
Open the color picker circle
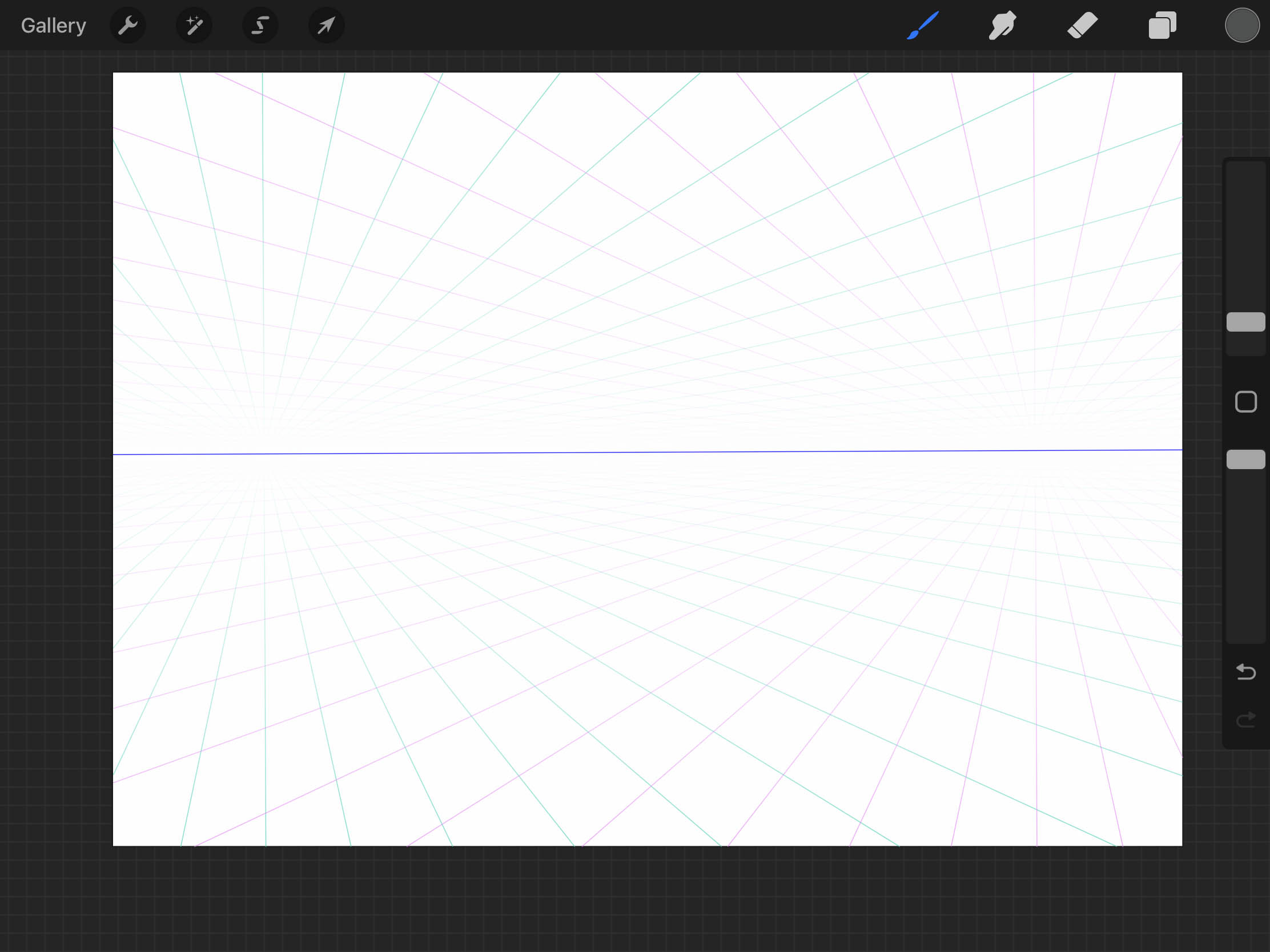[x=1242, y=25]
